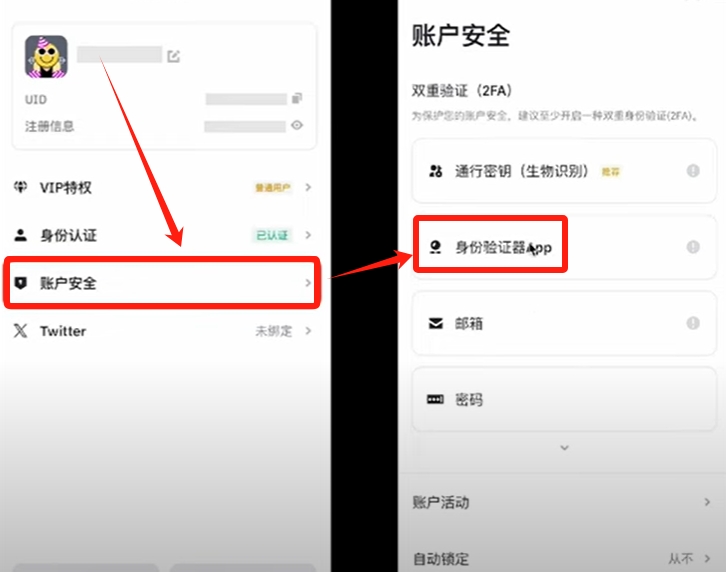
Task: Click the profile avatar image
Action: 46,57
